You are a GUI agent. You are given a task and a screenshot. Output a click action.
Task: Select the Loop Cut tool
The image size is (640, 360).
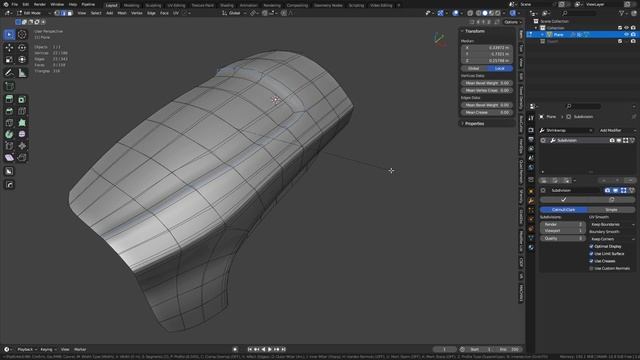click(x=22, y=111)
